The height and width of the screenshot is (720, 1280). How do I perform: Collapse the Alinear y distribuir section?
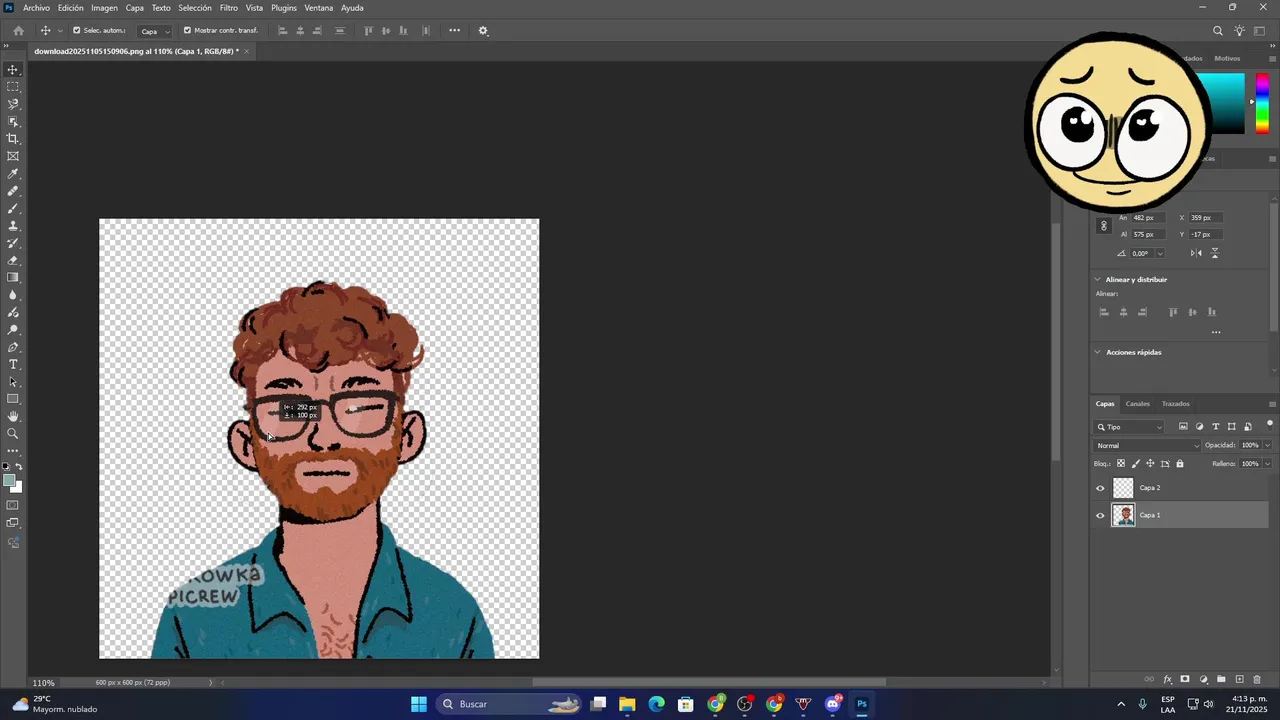tap(1097, 280)
